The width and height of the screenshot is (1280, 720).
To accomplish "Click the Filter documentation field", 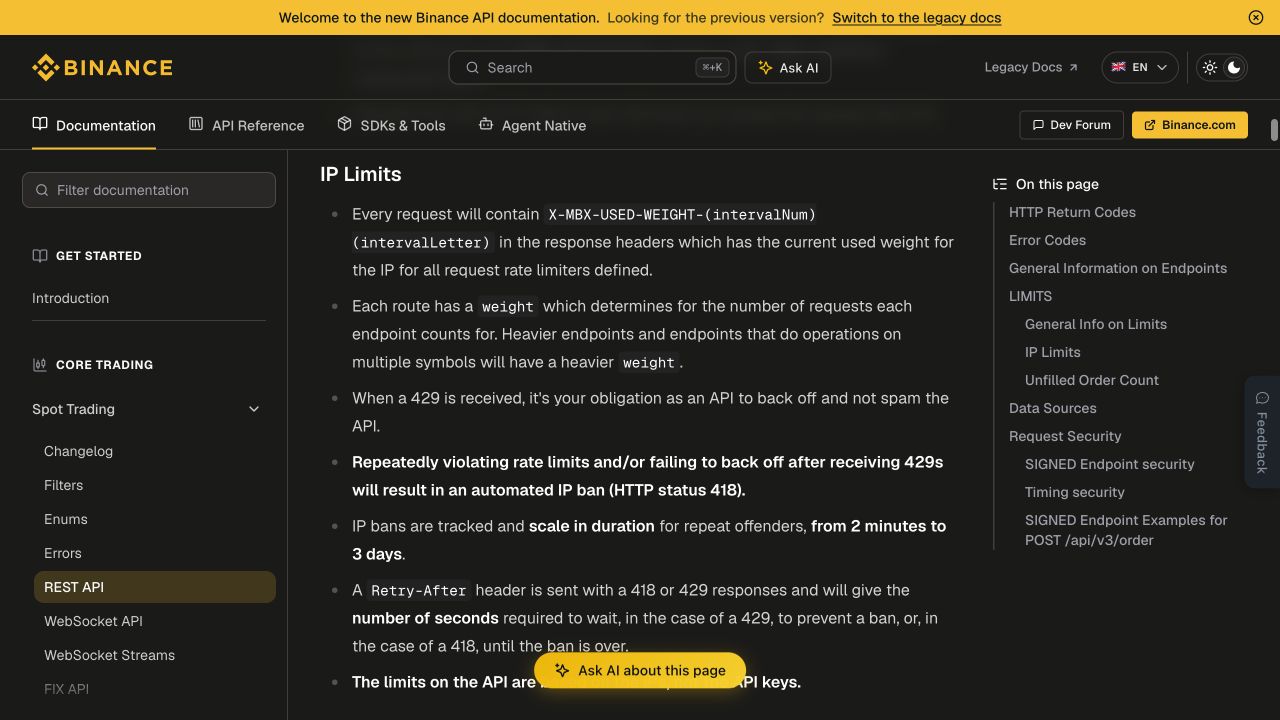I will tap(149, 190).
